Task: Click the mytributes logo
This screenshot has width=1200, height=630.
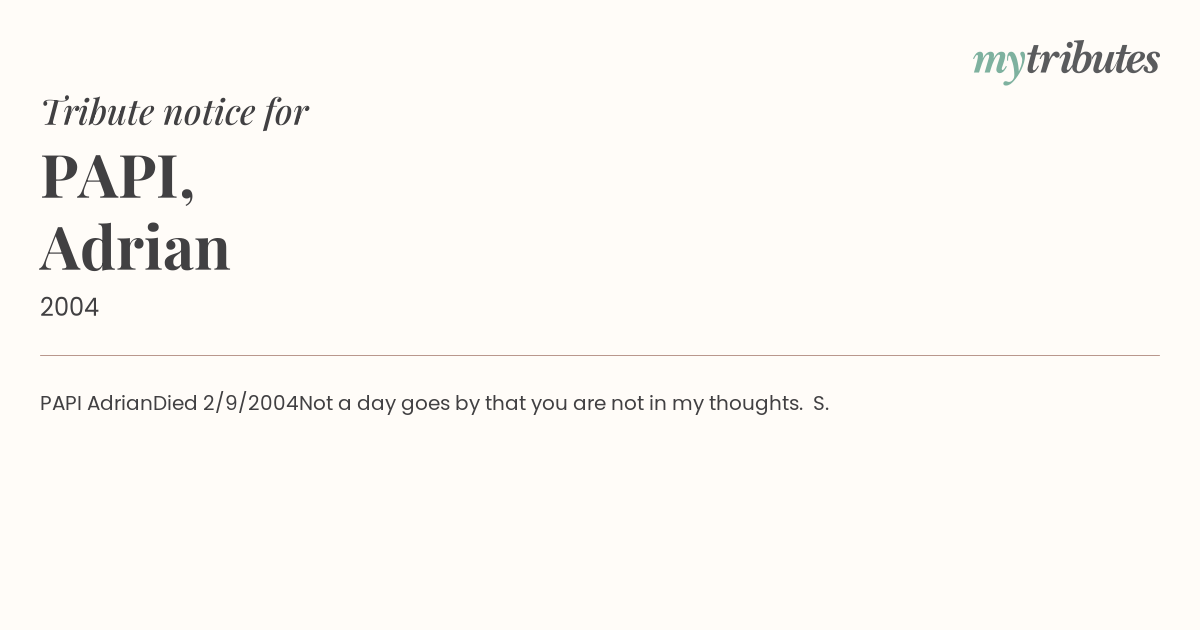Action: click(x=1066, y=60)
